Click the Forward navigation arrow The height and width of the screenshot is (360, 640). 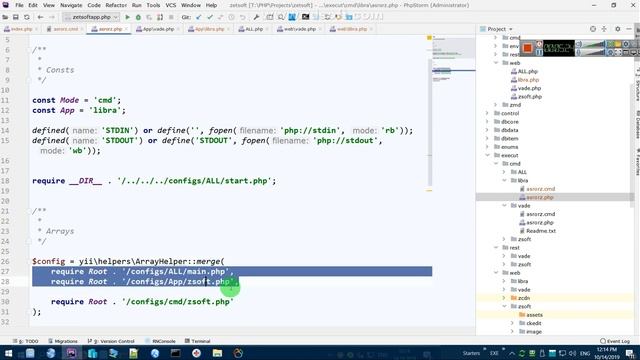point(51,17)
